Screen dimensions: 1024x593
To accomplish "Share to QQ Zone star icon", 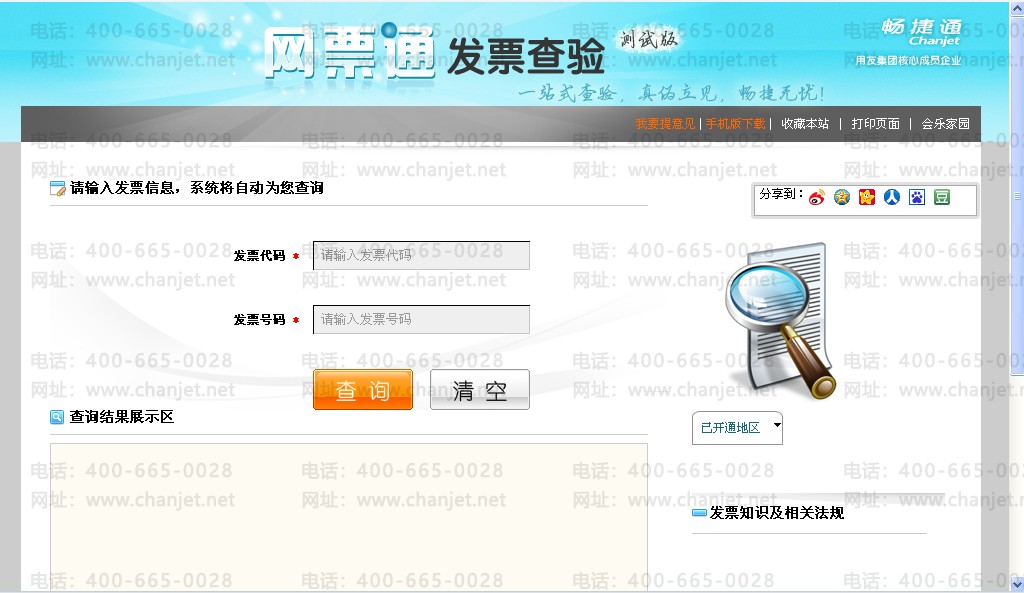I will click(842, 197).
